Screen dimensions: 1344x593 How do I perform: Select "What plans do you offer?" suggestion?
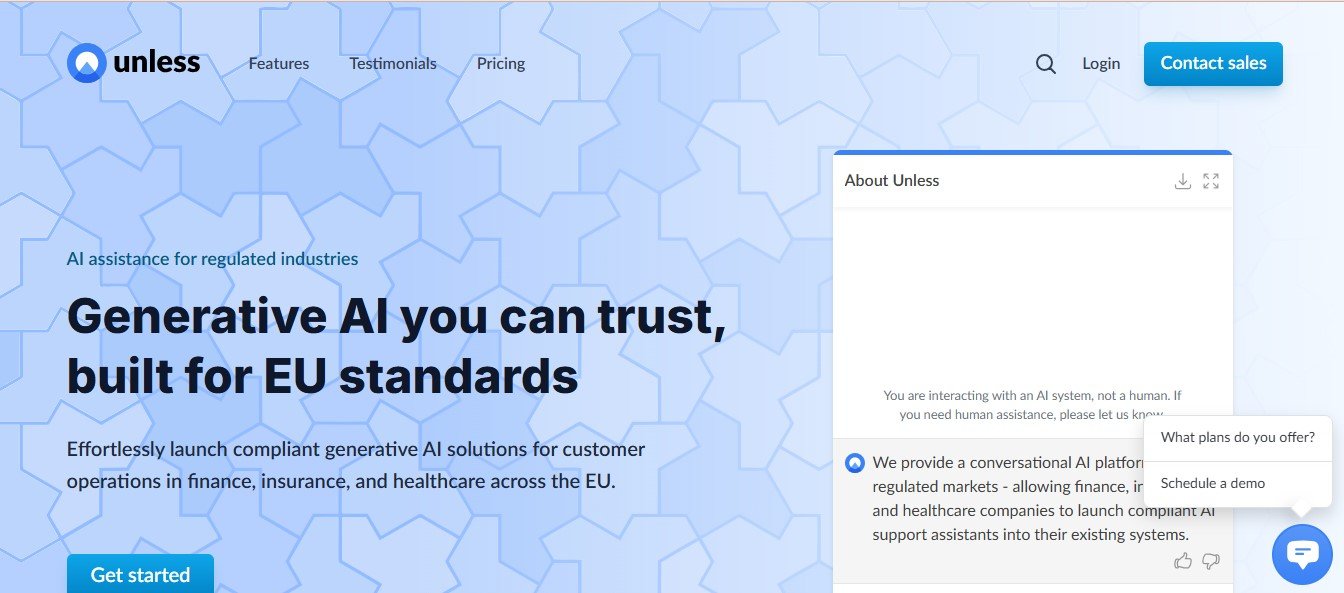pyautogui.click(x=1238, y=437)
